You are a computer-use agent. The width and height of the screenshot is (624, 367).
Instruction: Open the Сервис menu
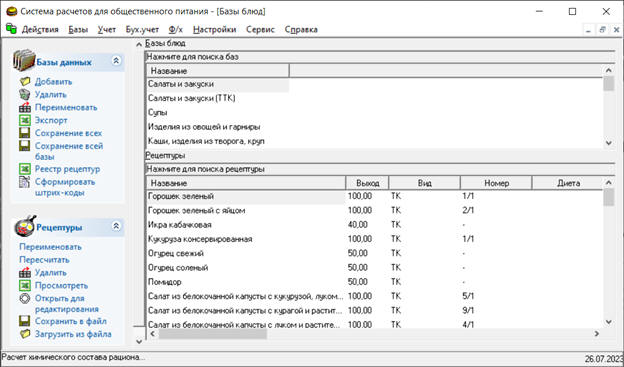pyautogui.click(x=260, y=29)
